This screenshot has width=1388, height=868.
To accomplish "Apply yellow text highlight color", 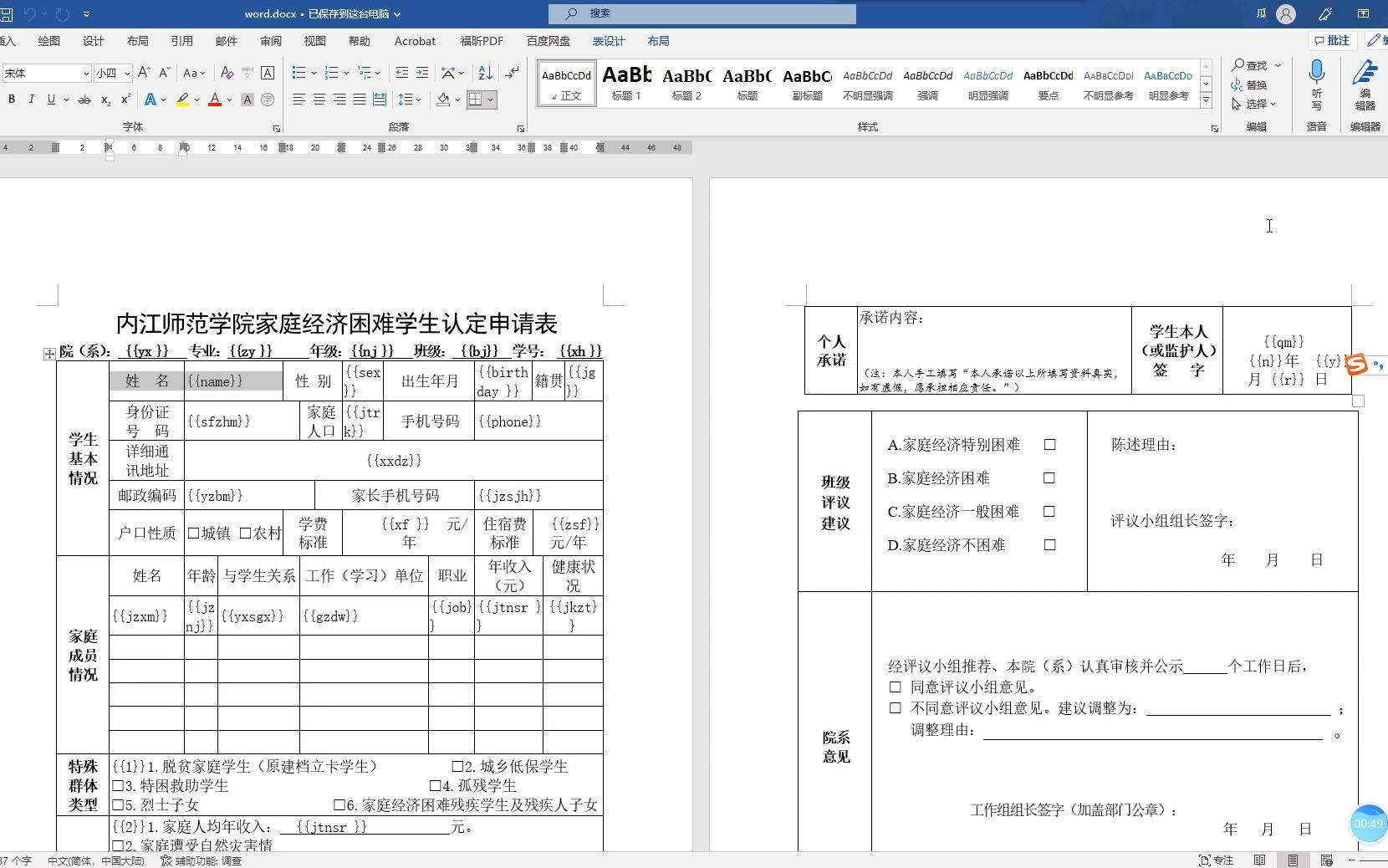I will coord(182,100).
